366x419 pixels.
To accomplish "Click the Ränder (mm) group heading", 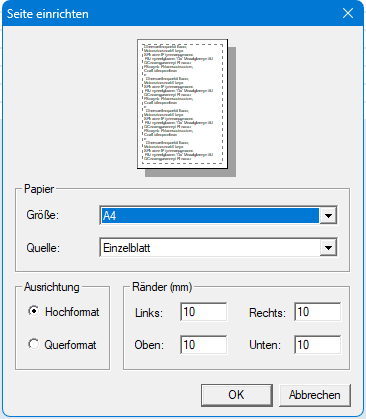I will [x=162, y=287].
